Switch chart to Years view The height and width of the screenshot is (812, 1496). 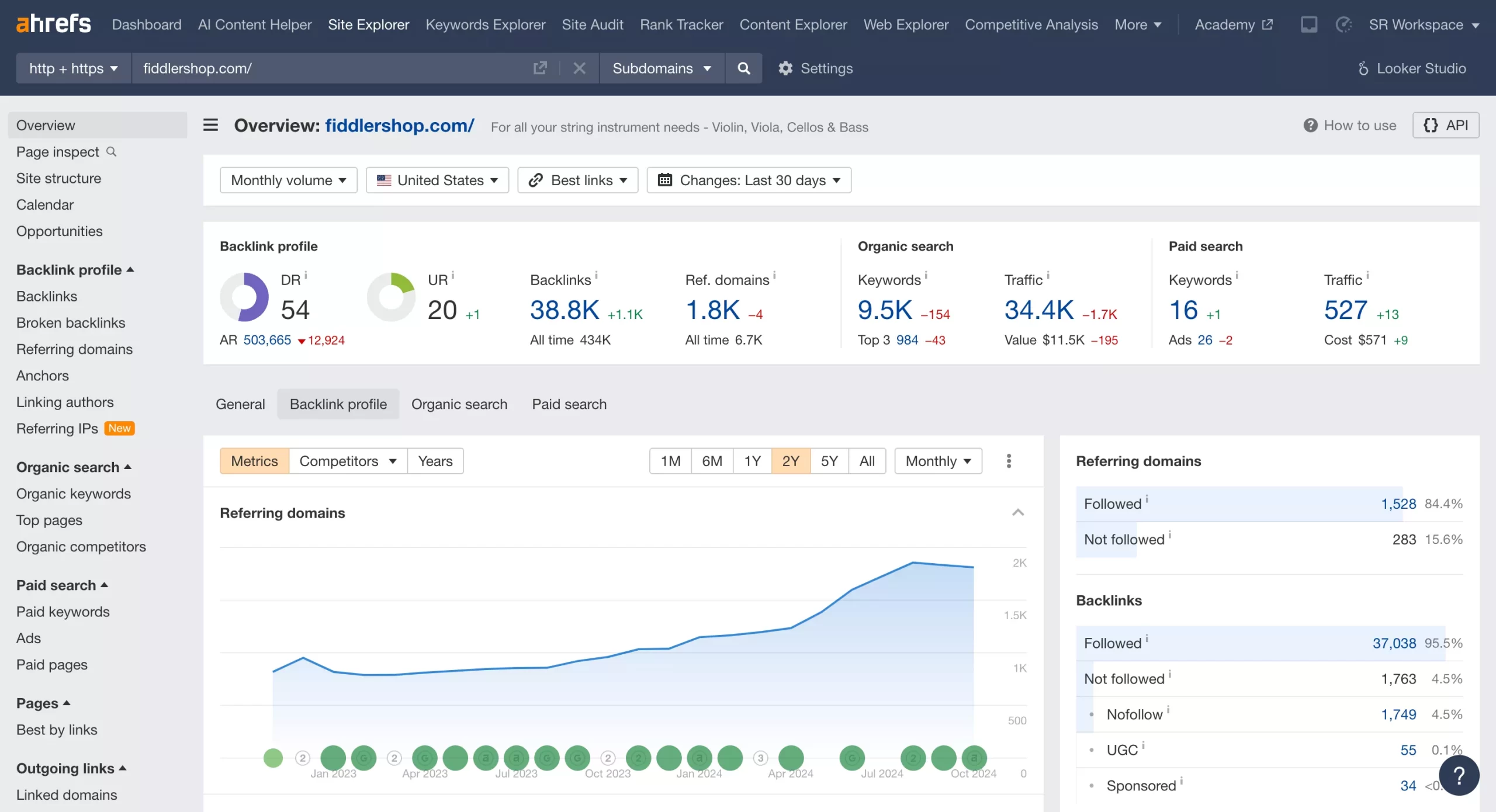[x=435, y=461]
